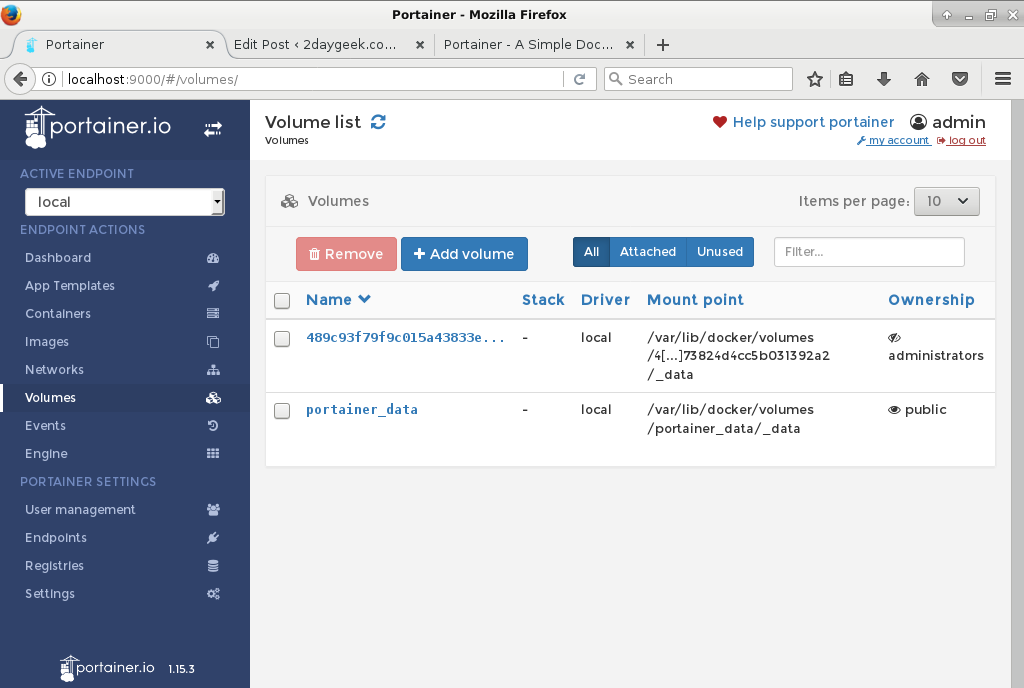Viewport: 1024px width, 688px height.
Task: Open Dashboard from the sidebar menu
Action: (x=58, y=258)
